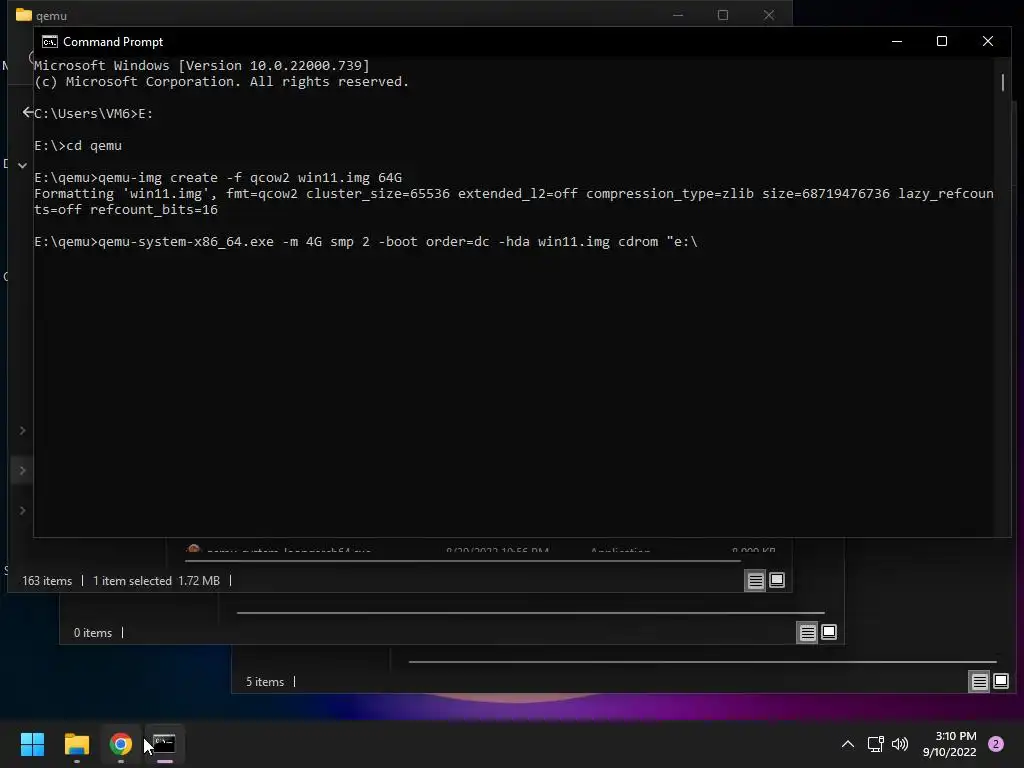
Task: Click the Command Prompt vertical scrollbar thumb
Action: tap(1003, 83)
